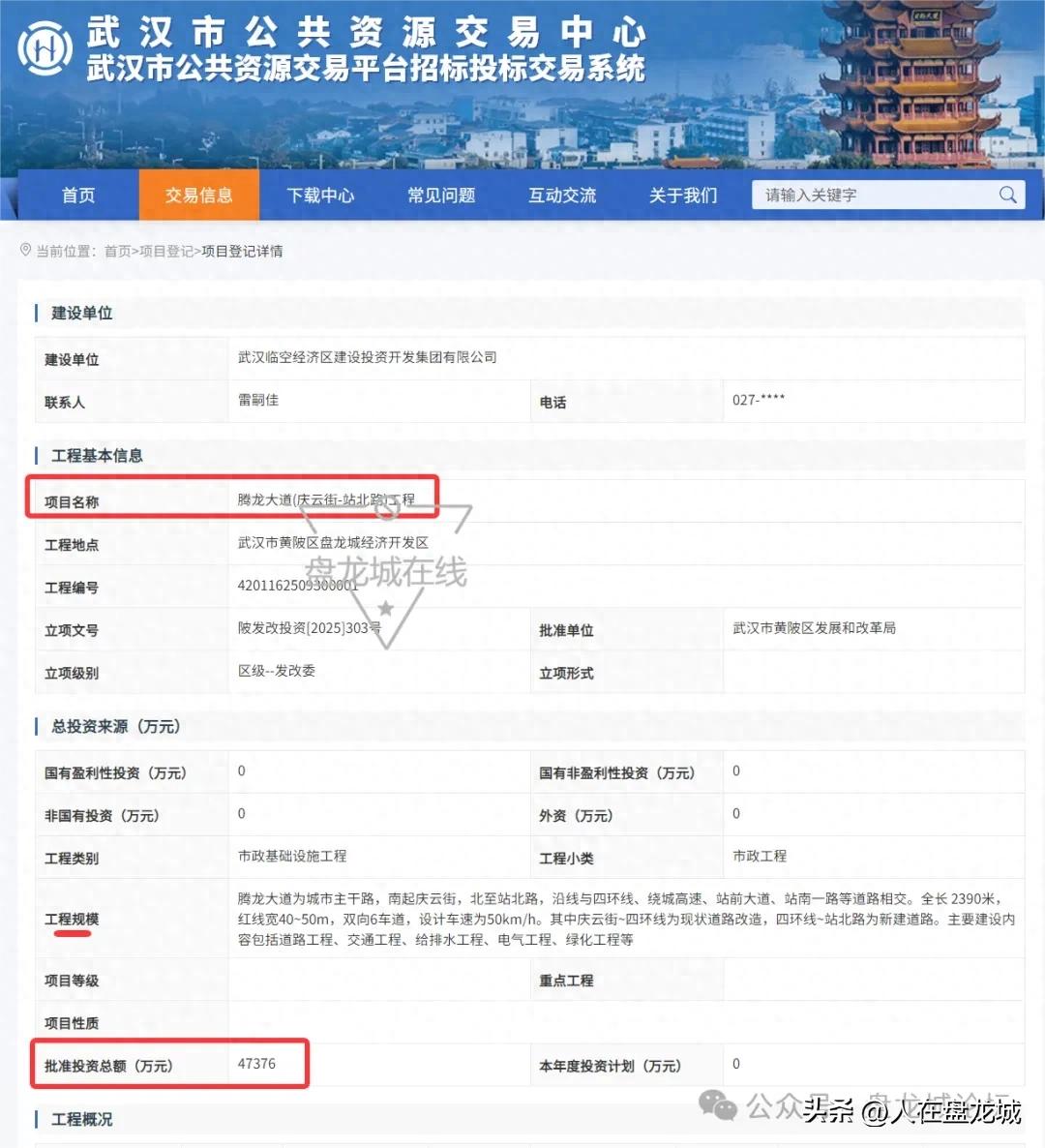The width and height of the screenshot is (1045, 1148).
Task: Click approval level value 区级--发改委
Action: (x=277, y=671)
